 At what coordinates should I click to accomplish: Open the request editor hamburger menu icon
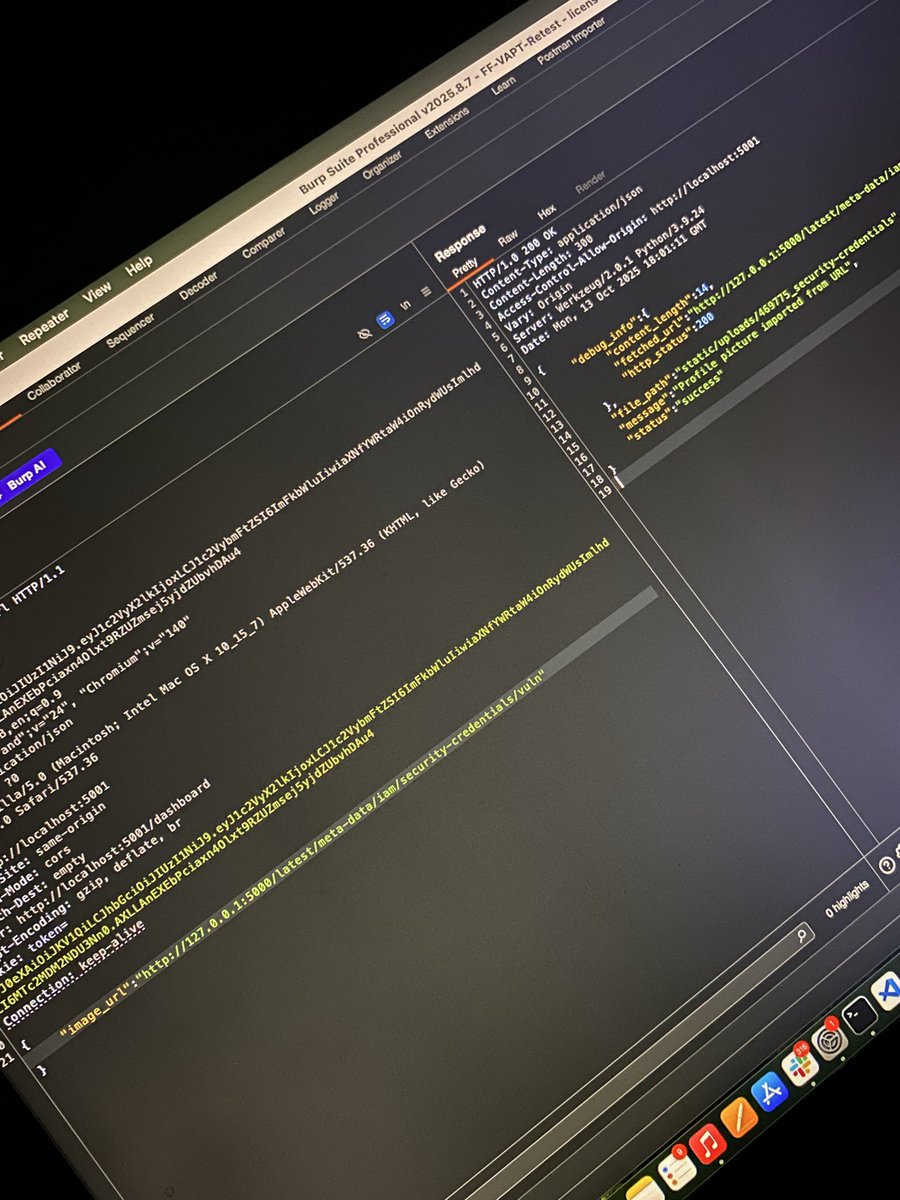pyautogui.click(x=425, y=293)
